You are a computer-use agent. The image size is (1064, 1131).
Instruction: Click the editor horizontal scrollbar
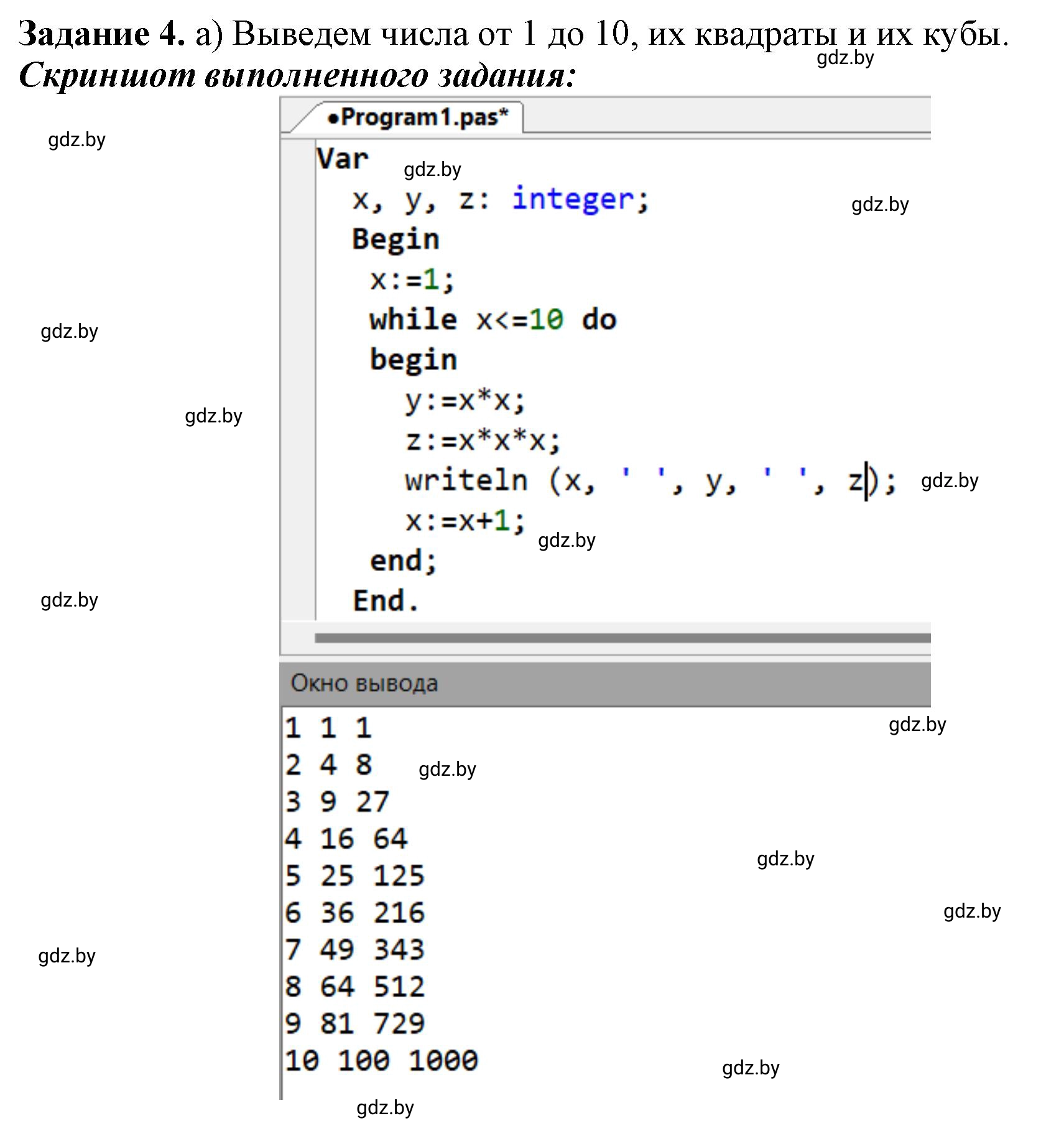point(622,638)
